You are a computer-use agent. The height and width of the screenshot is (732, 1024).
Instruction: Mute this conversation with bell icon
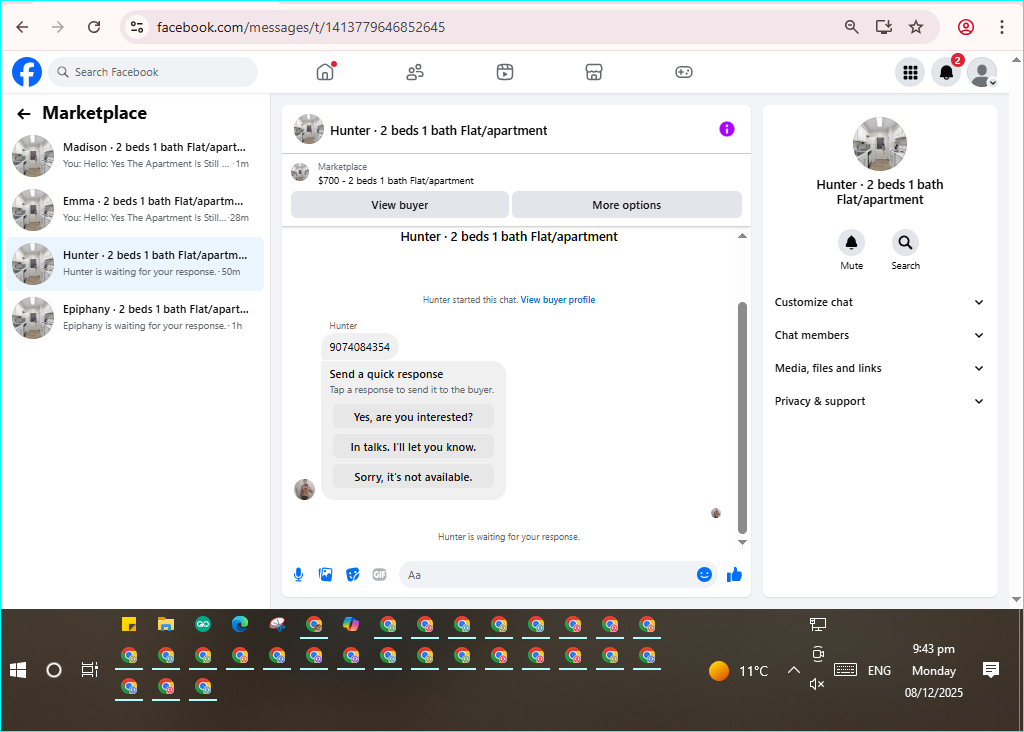pos(852,243)
